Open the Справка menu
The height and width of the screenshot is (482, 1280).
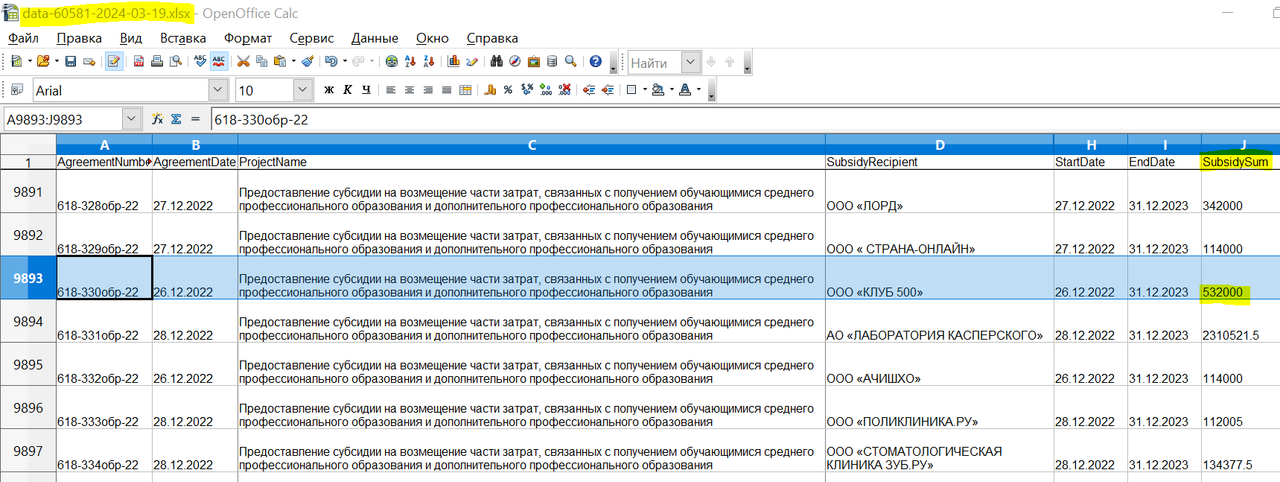(x=493, y=38)
